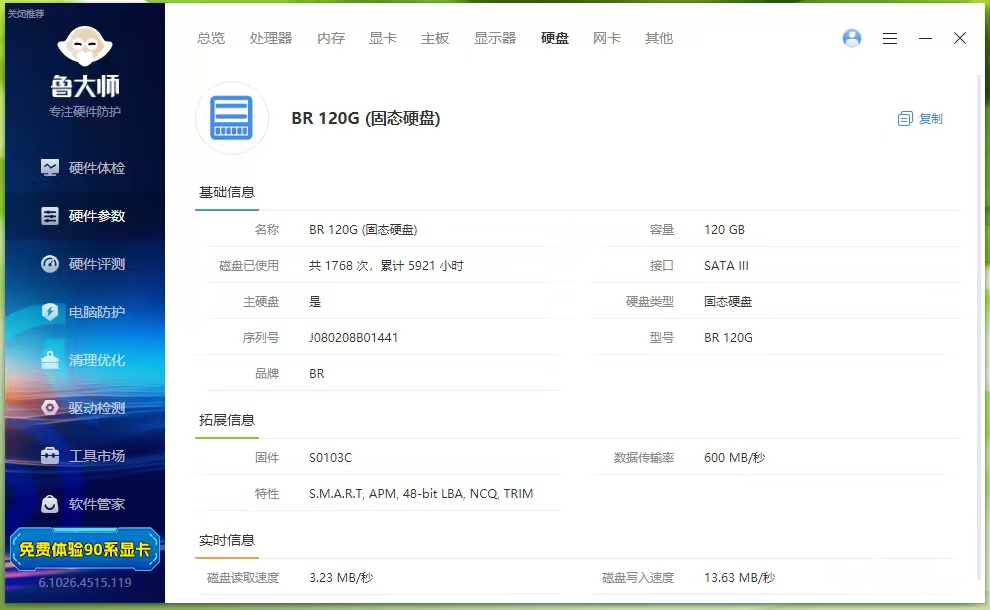Viewport: 990px width, 610px height.
Task: Click the 电脑防护 shield icon
Action: pyautogui.click(x=50, y=312)
